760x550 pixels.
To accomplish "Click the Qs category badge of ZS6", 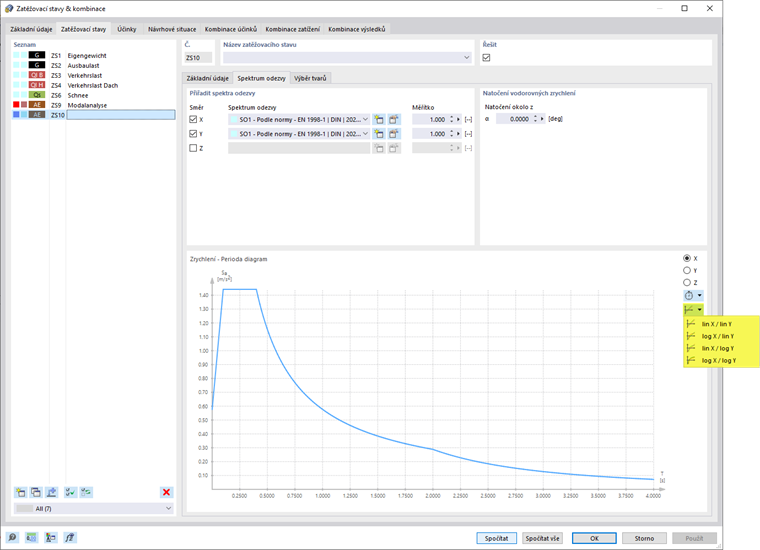I will click(37, 95).
